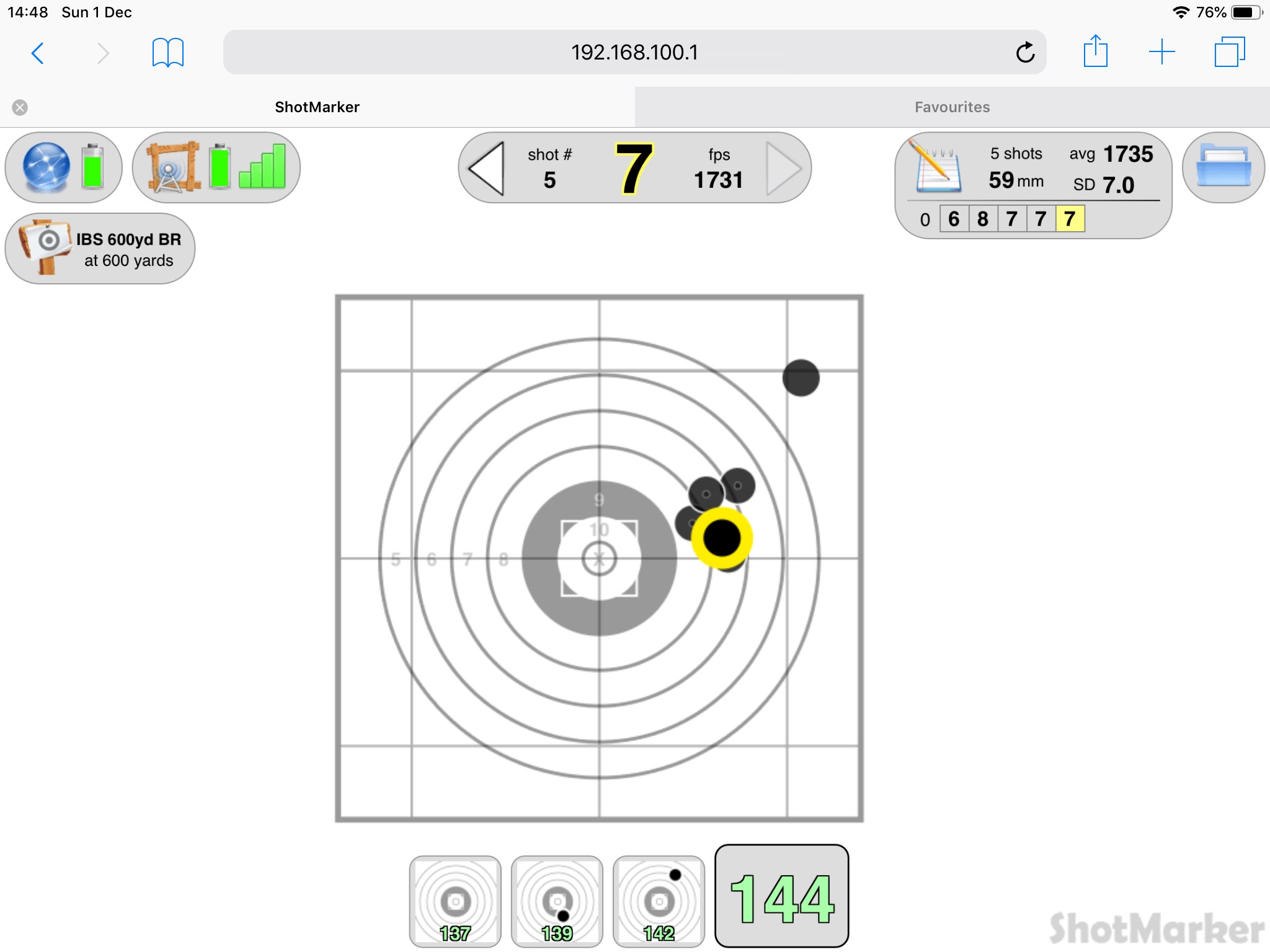Image resolution: width=1270 pixels, height=952 pixels.
Task: Open the target frame sensor status icon
Action: [x=174, y=167]
